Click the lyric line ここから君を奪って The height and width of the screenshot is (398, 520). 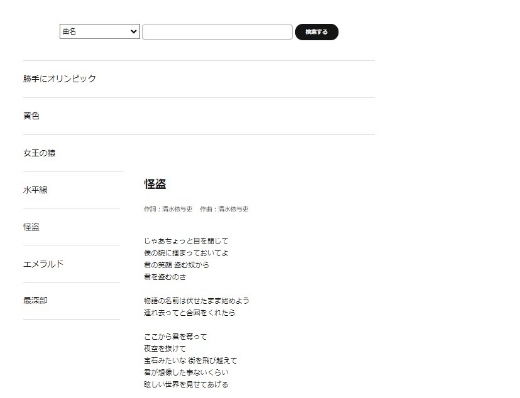(x=175, y=337)
